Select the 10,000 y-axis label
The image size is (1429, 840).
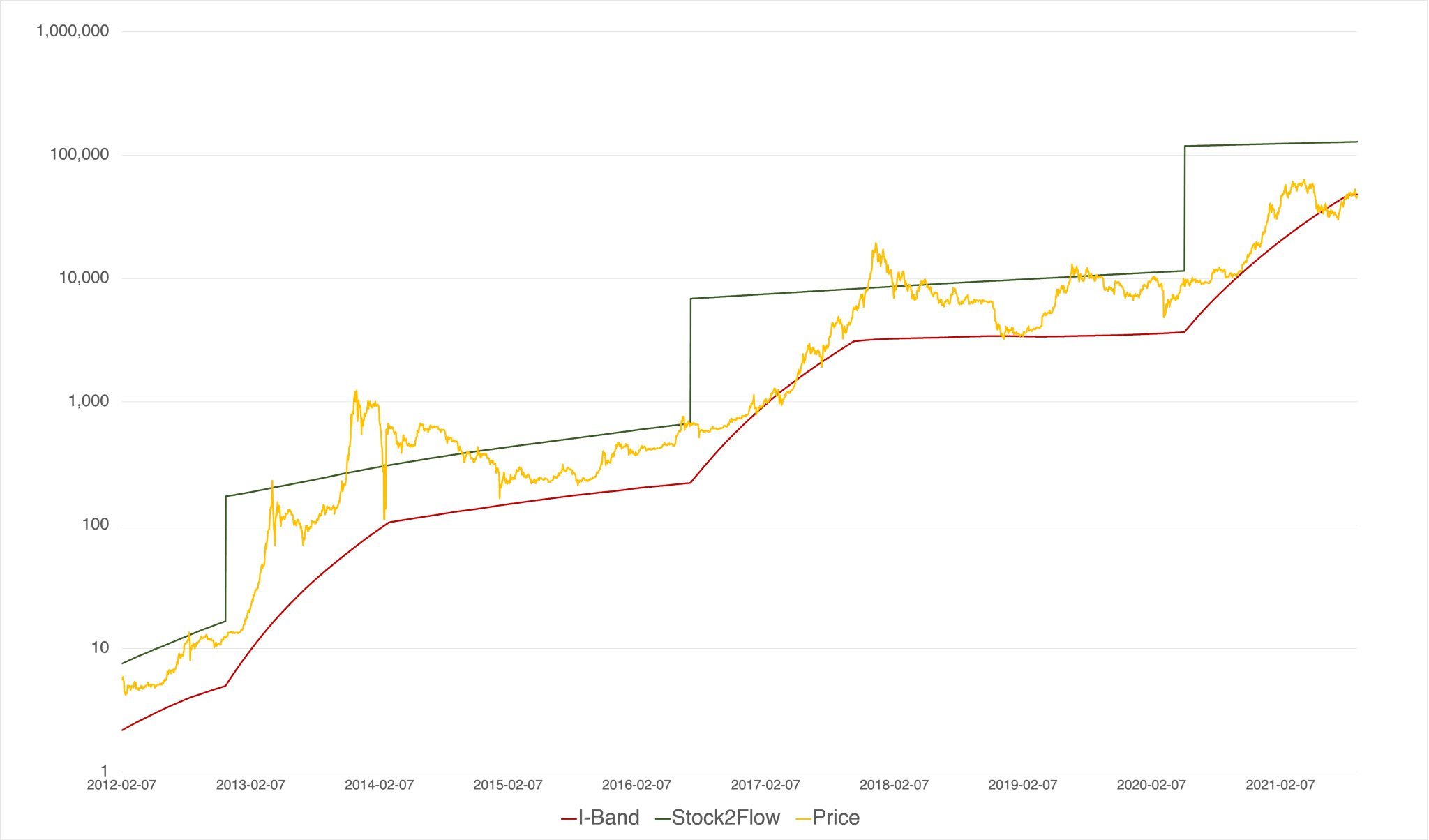click(84, 278)
